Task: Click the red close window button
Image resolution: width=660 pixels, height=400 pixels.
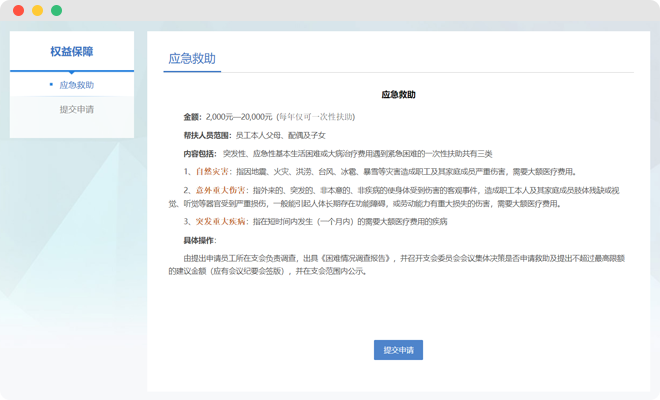Action: 19,11
